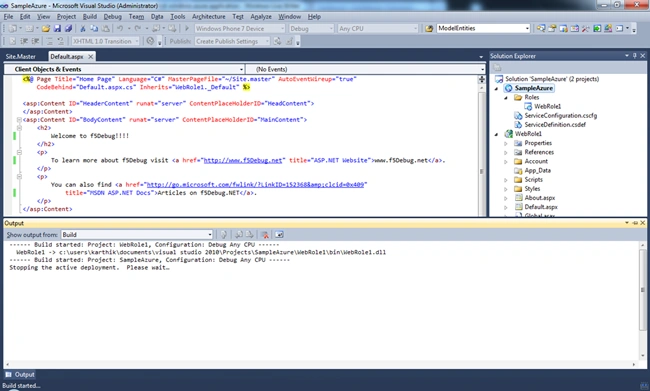
Task: Click the http://www.f5Debug.net link in code
Action: click(243, 160)
